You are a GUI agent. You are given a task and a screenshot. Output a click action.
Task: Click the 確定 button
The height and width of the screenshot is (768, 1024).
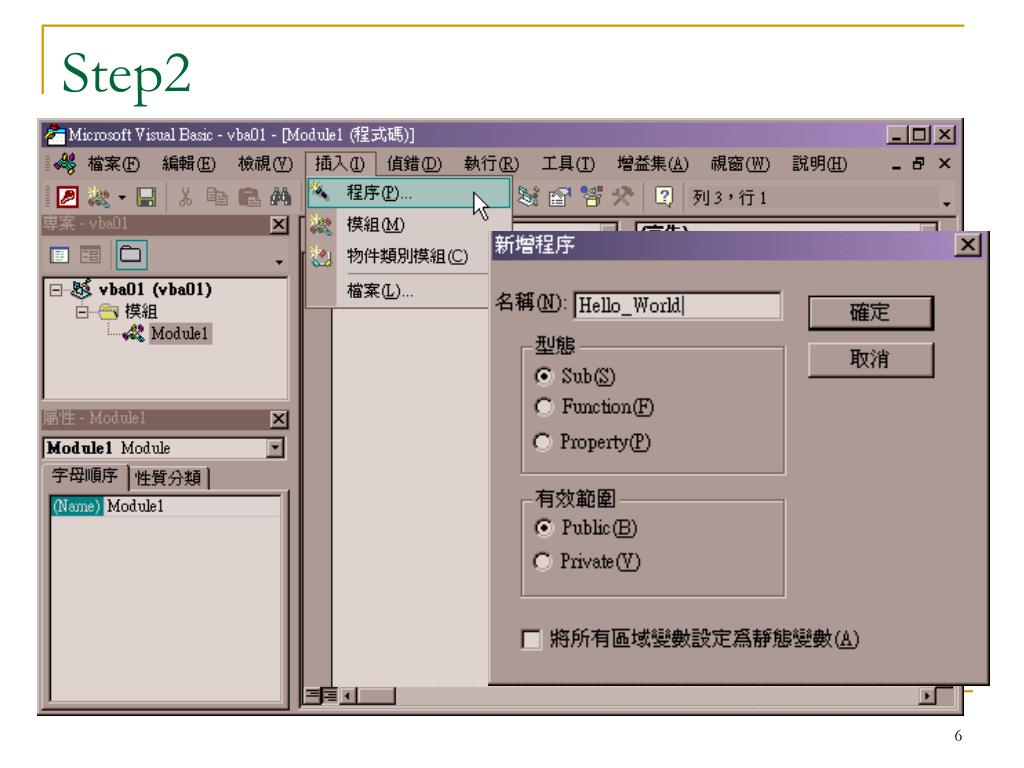coord(871,312)
